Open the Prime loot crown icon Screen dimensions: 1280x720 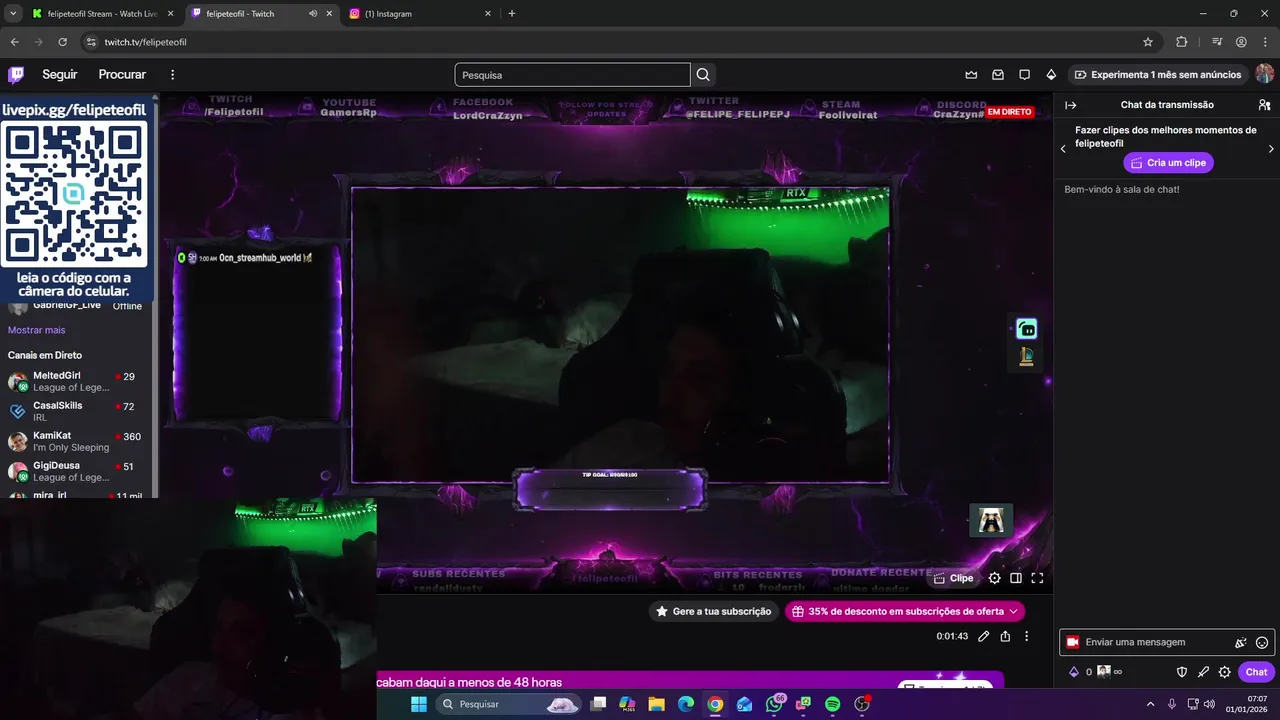(971, 75)
